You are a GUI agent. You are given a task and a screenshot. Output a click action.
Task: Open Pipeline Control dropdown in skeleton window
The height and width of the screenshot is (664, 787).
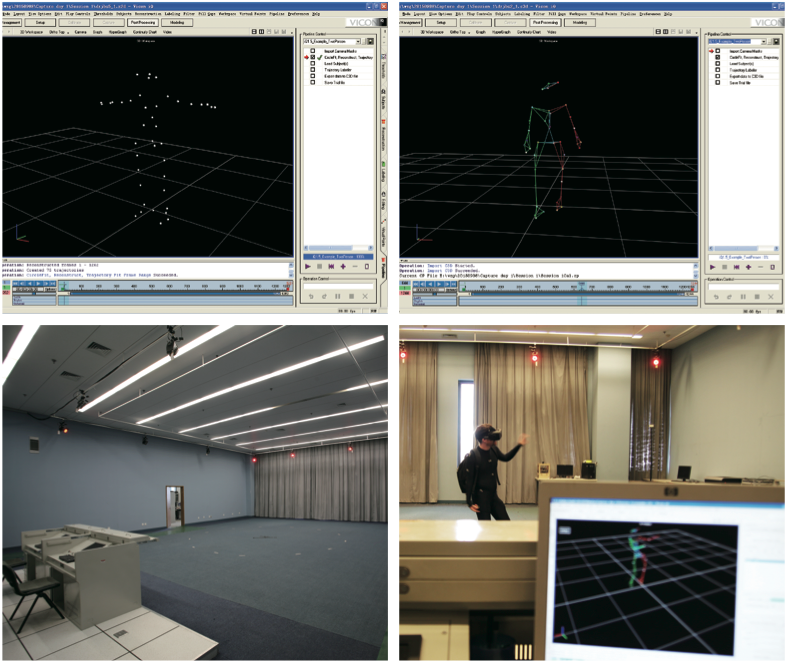click(x=763, y=42)
